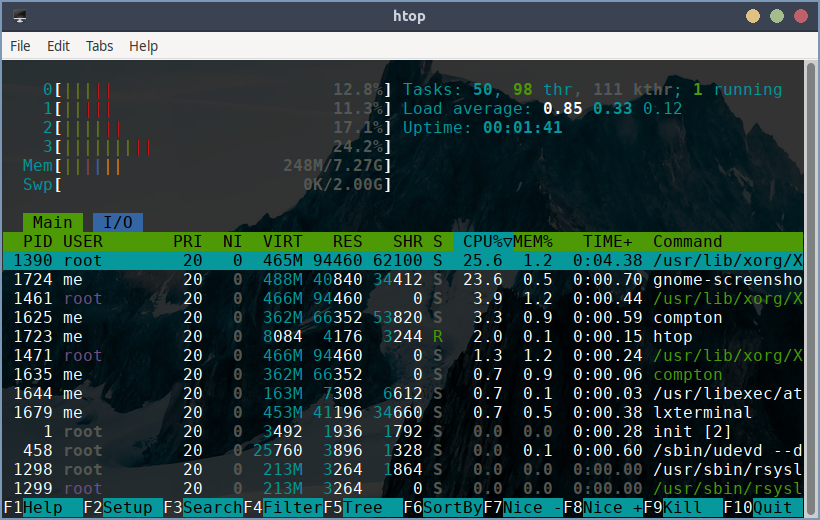The width and height of the screenshot is (820, 520).
Task: Minimize the htop window
Action: (753, 16)
